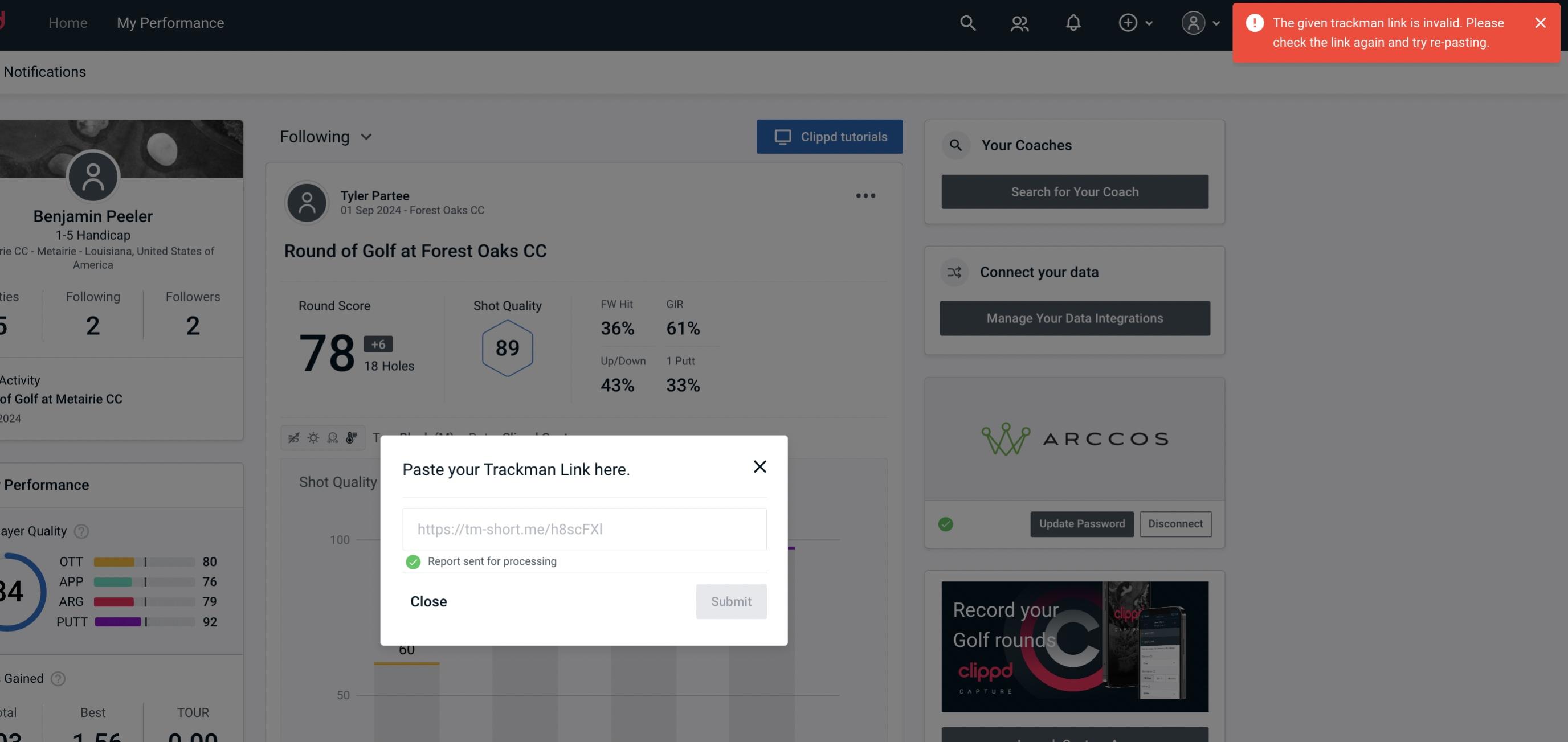Click the Shot Quality hexagon score graphic
This screenshot has width=1568, height=742.
coord(507,348)
